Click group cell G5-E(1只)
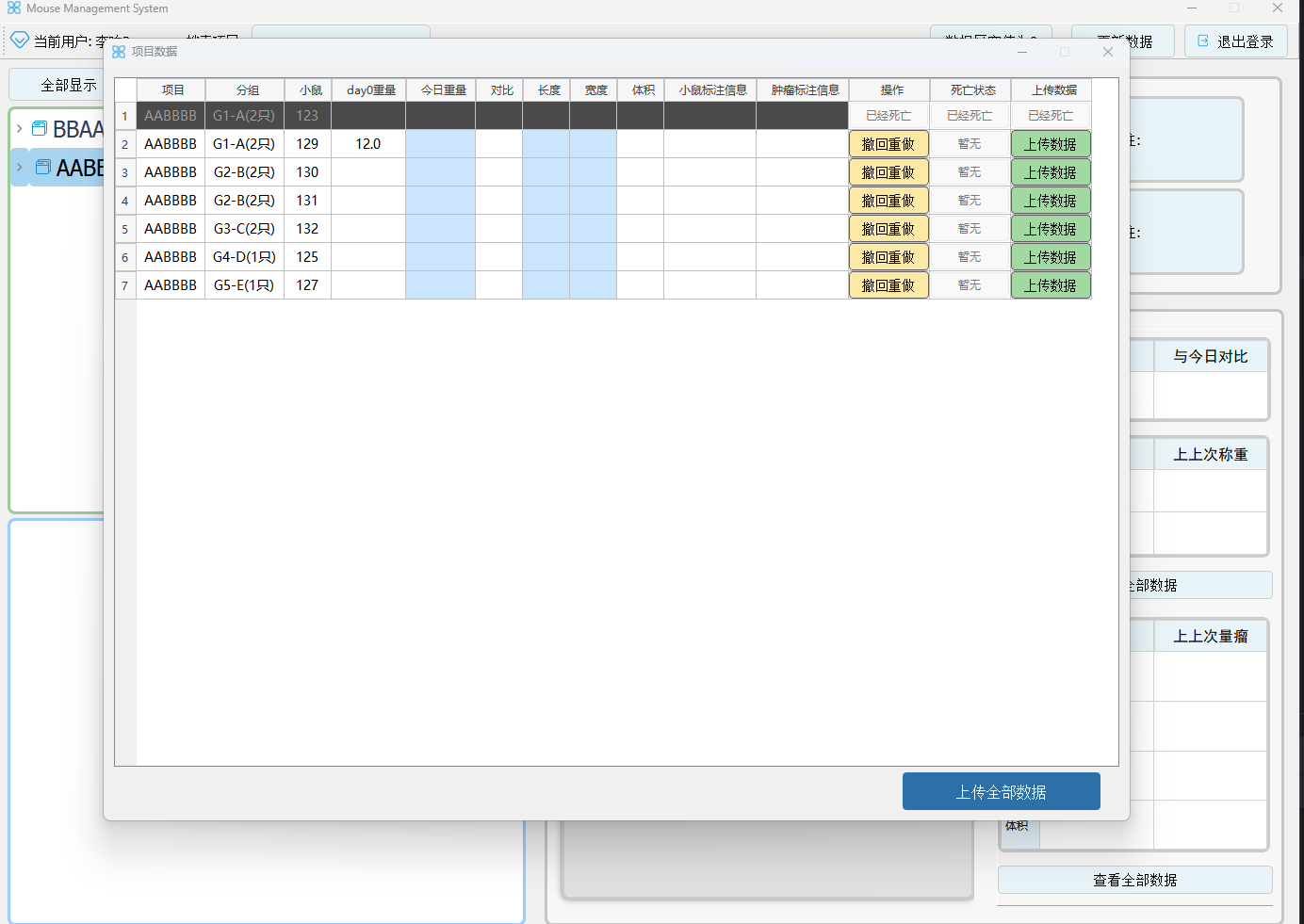Image resolution: width=1304 pixels, height=924 pixels. [x=245, y=285]
